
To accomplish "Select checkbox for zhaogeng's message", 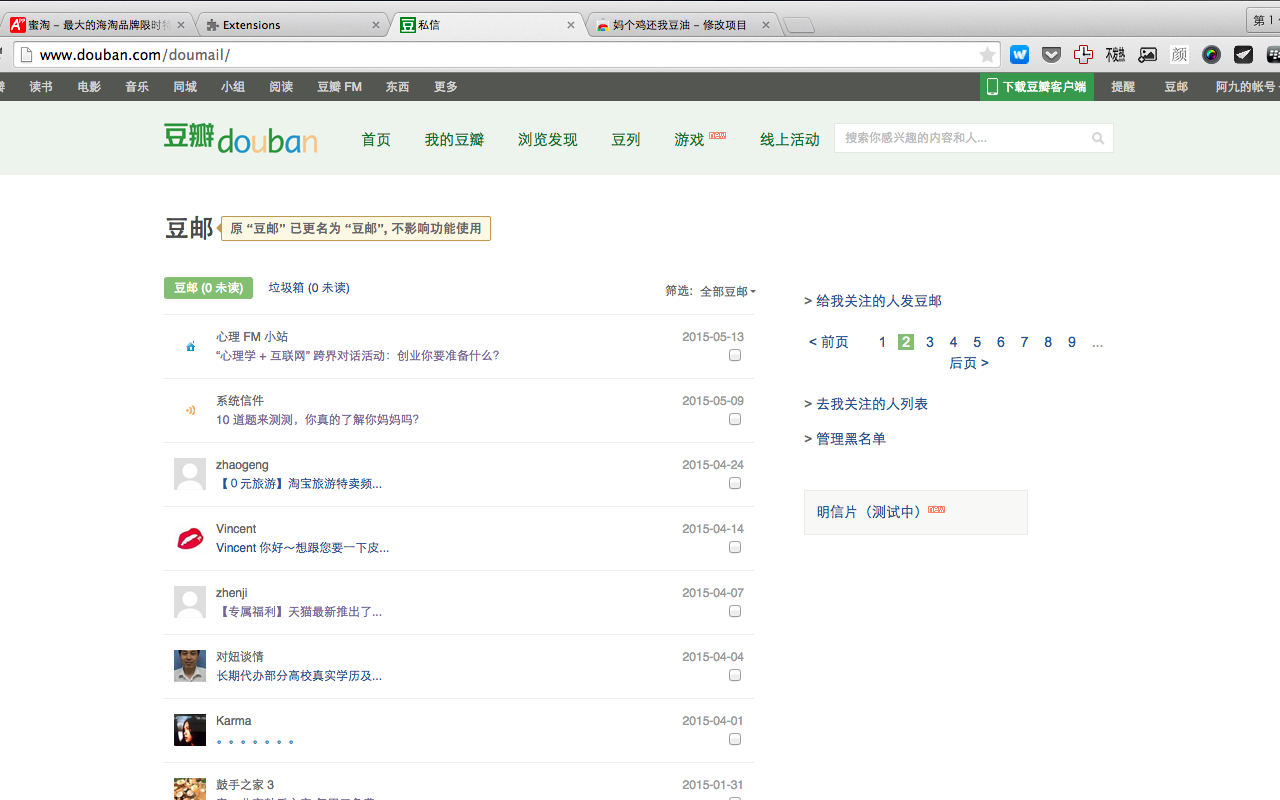I will click(x=735, y=484).
